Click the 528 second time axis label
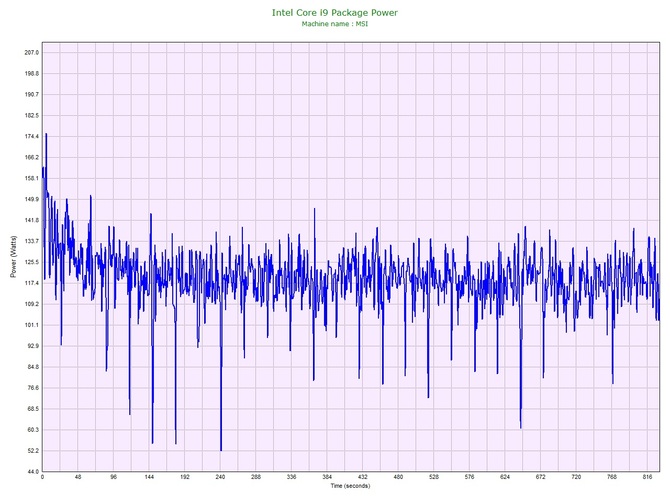This screenshot has height=503, width=670. pos(434,478)
